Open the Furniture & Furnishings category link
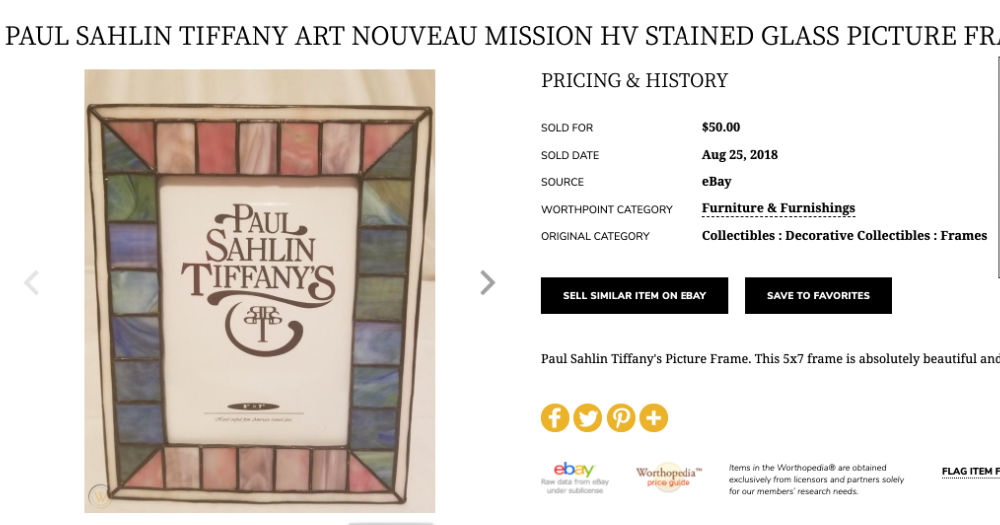The height and width of the screenshot is (525, 1000). (x=778, y=208)
